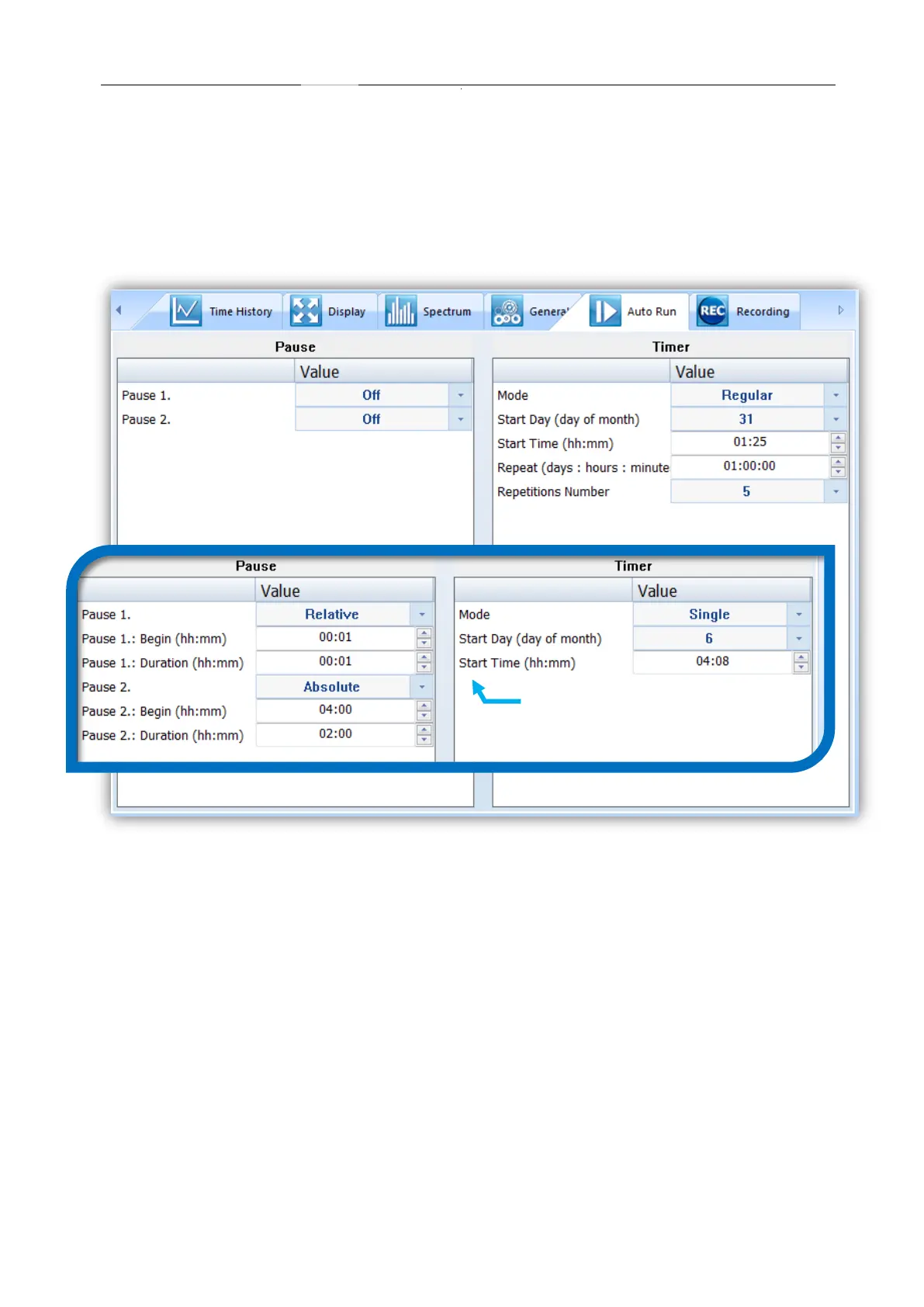Viewport: 924px width, 1307px height.
Task: Open Start Day 6 dropdown
Action: [x=799, y=638]
